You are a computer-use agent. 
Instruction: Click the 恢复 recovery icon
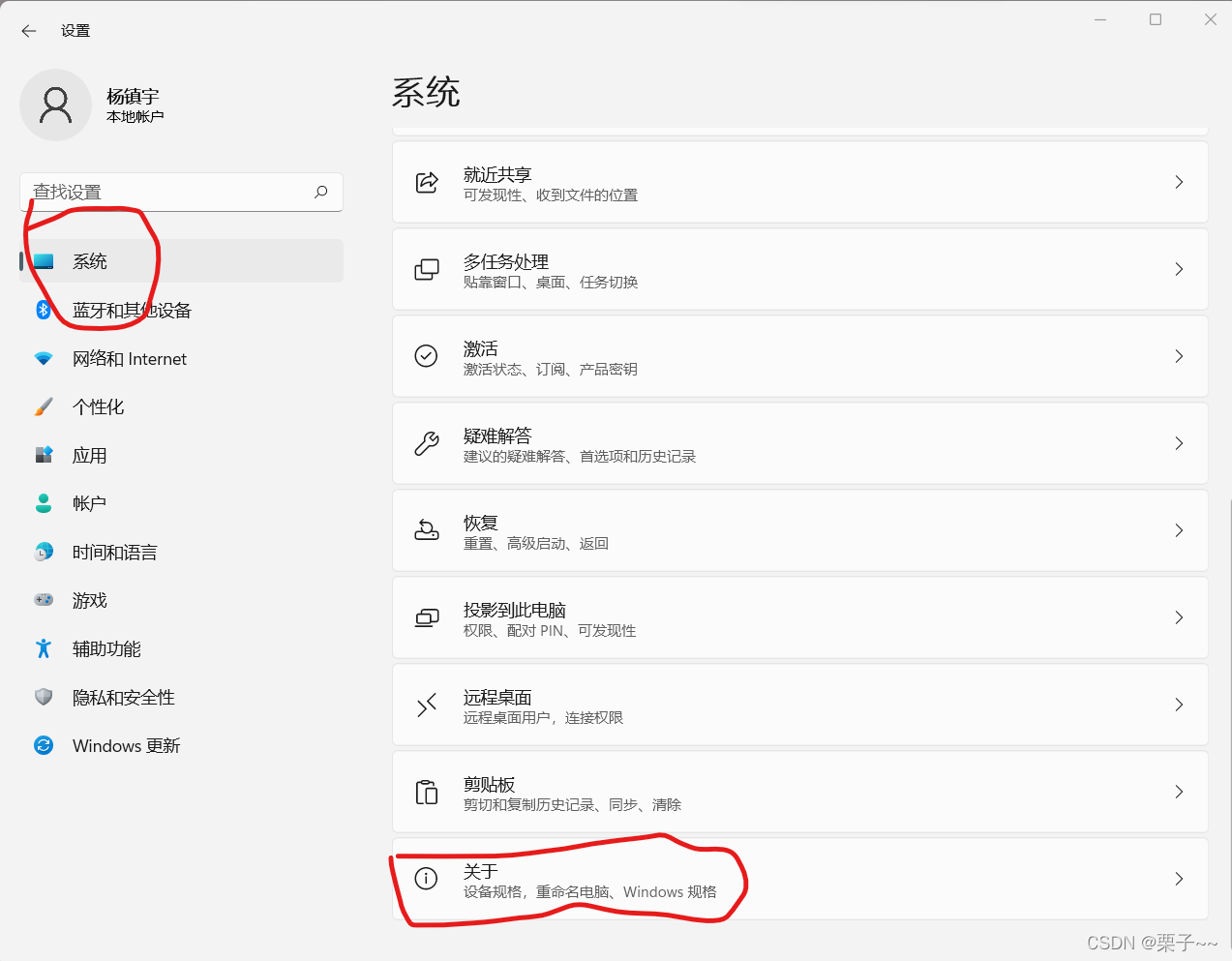[427, 530]
